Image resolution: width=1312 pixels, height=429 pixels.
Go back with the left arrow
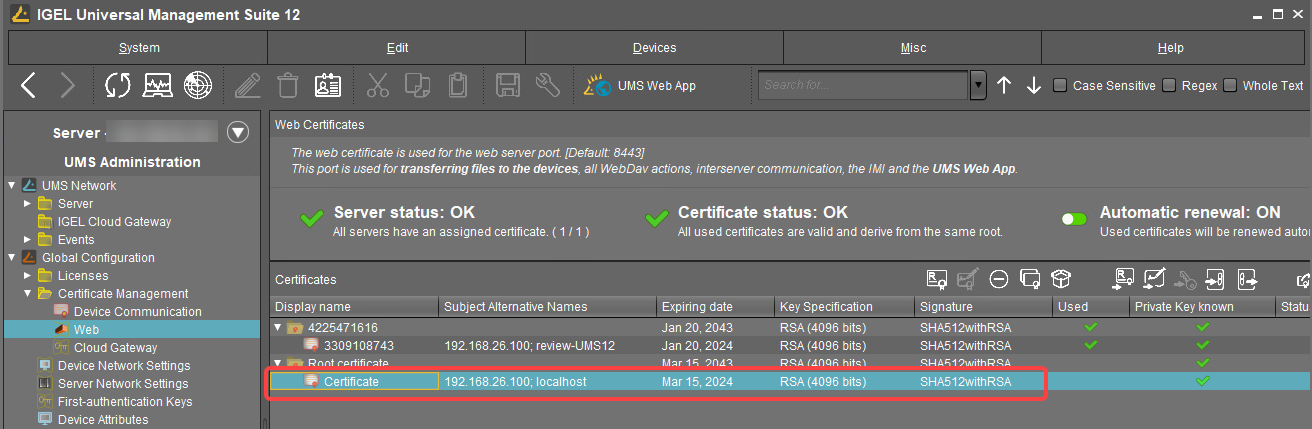(x=29, y=86)
